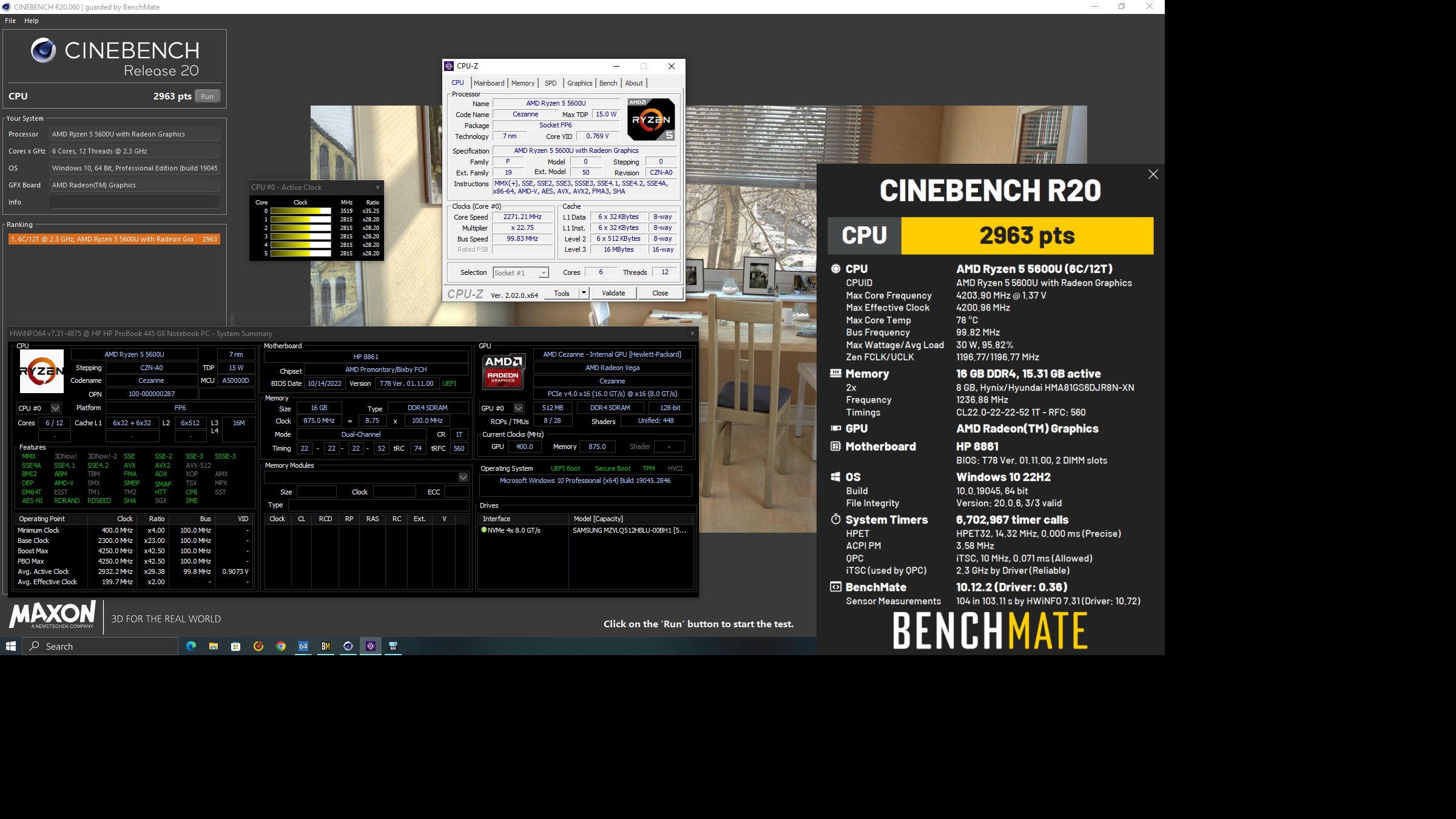Switch to CPU-Z via taskbar icon
Viewport: 1456px width, 819px height.
coord(371,646)
